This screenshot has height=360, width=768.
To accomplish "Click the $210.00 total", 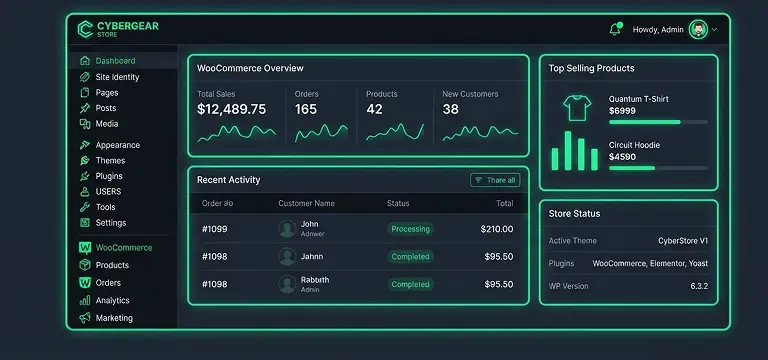I will coord(497,229).
